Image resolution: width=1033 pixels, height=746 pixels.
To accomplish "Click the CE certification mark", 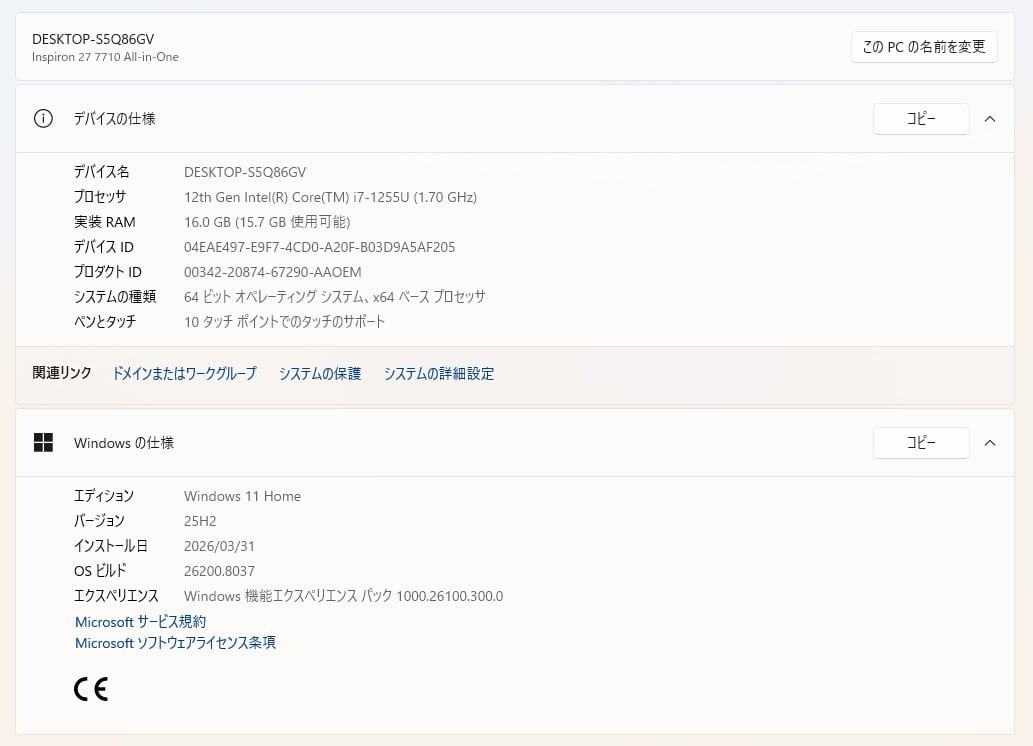I will [91, 689].
